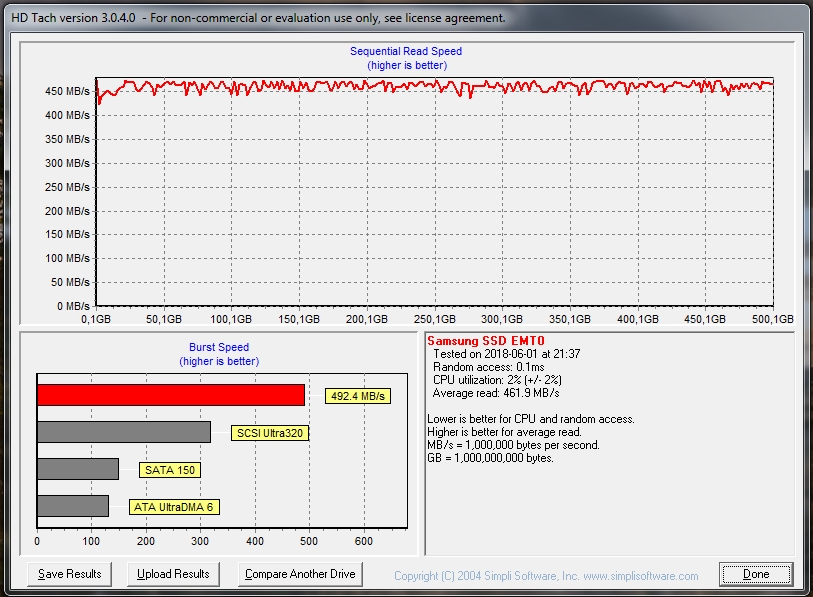Click the 250,1GB axis label

(x=434, y=319)
